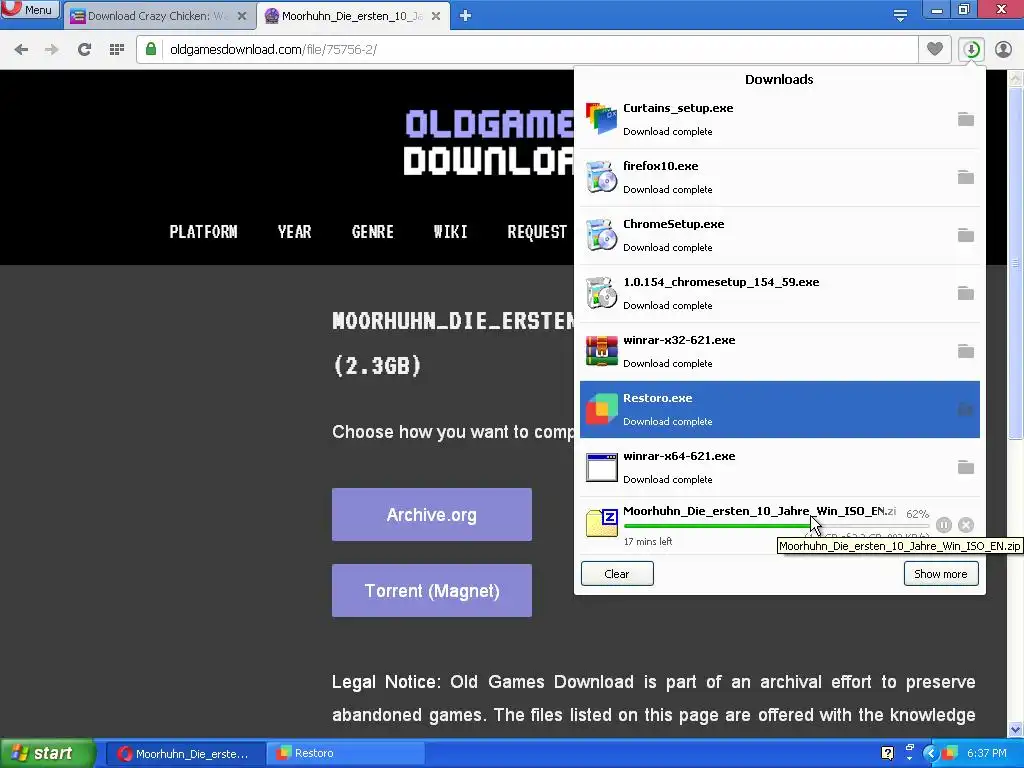Screen dimensions: 1024x768
Task: Cancel the Moorhuhn zip download
Action: pos(966,525)
